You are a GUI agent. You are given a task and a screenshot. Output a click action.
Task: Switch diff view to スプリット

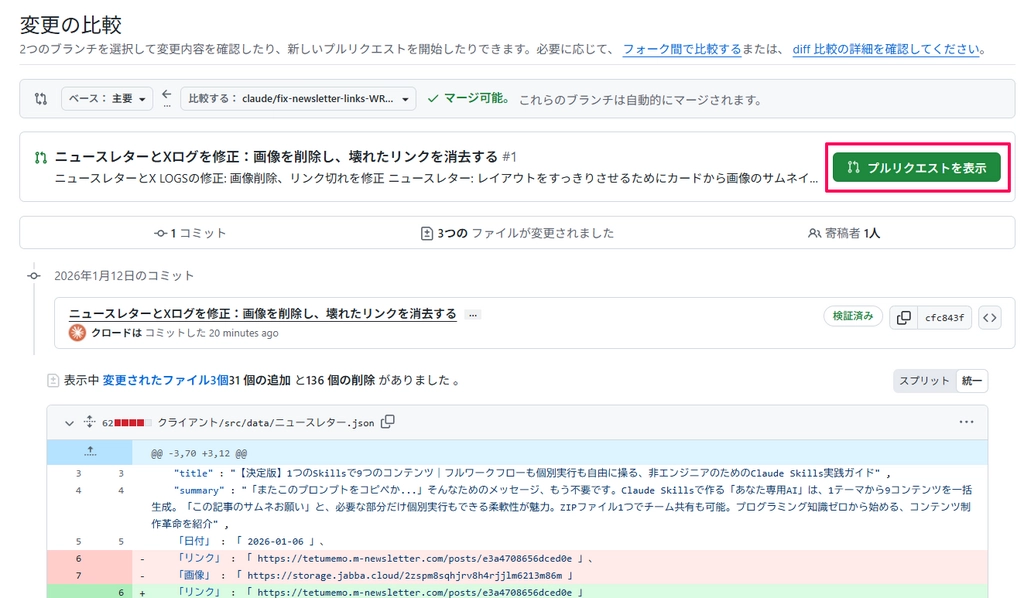(x=924, y=381)
